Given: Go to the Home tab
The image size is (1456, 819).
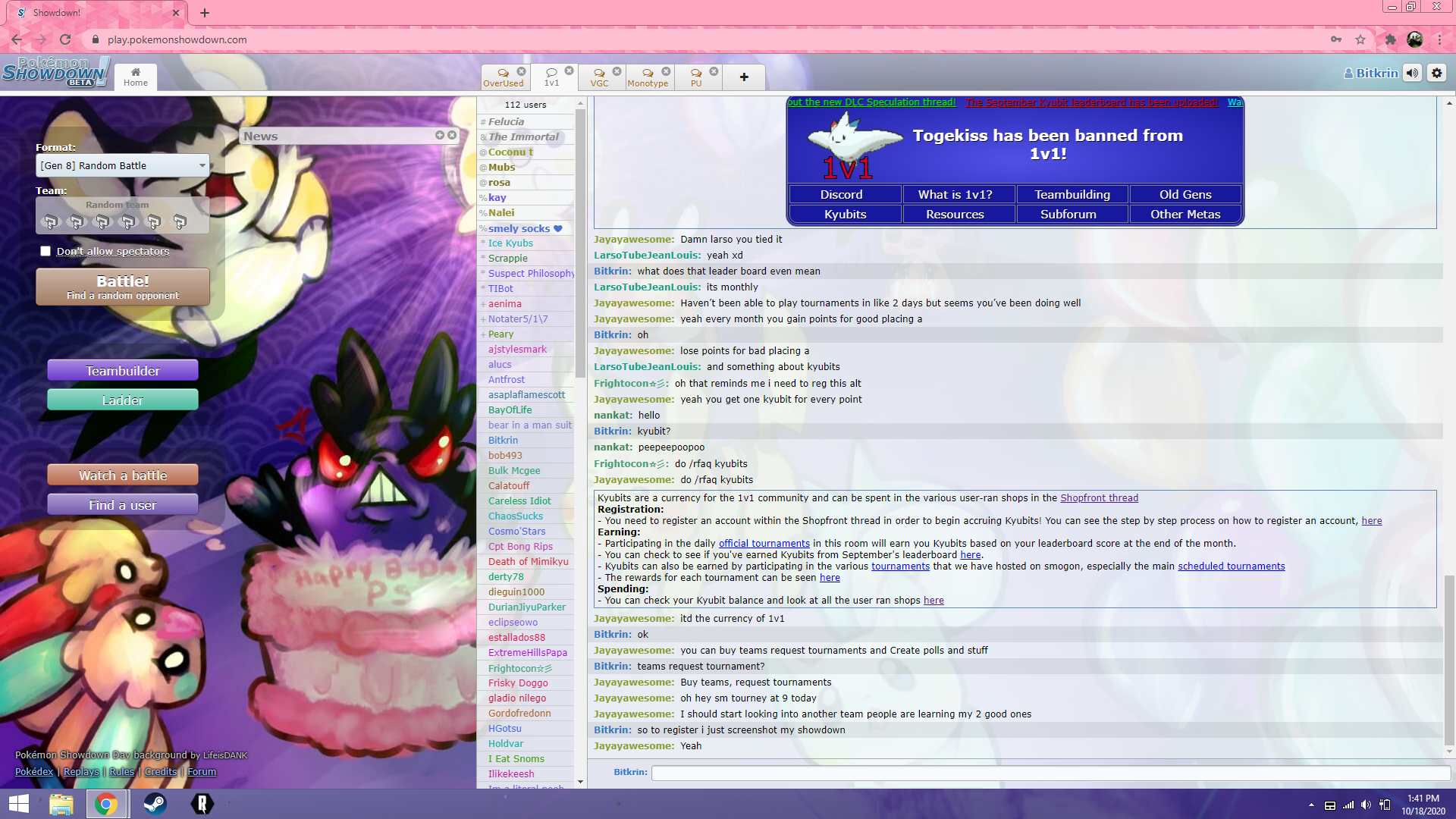Looking at the screenshot, I should (x=136, y=77).
